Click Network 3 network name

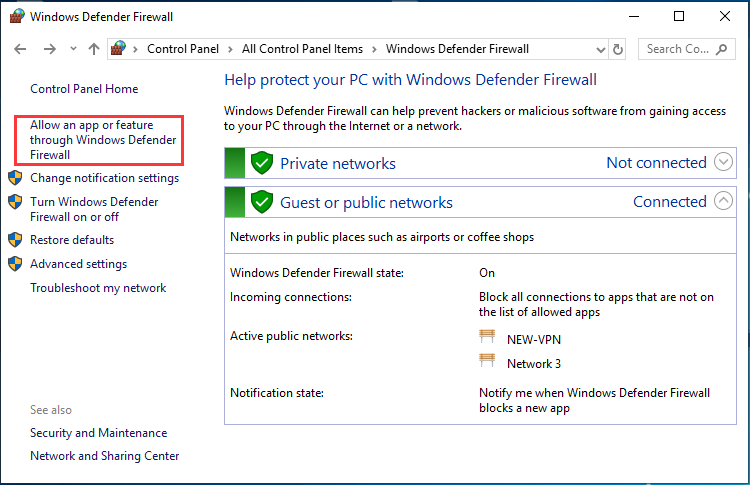click(x=534, y=364)
